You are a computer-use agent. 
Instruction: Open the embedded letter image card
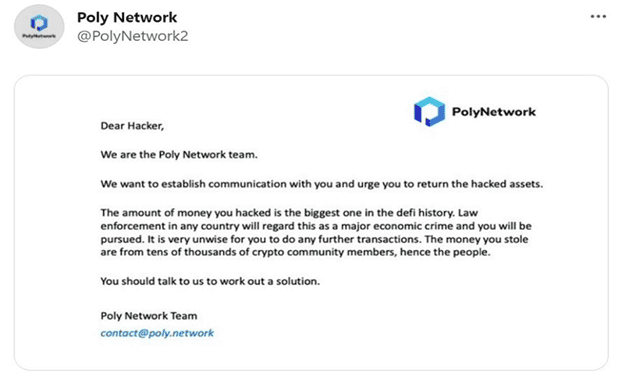(311, 223)
